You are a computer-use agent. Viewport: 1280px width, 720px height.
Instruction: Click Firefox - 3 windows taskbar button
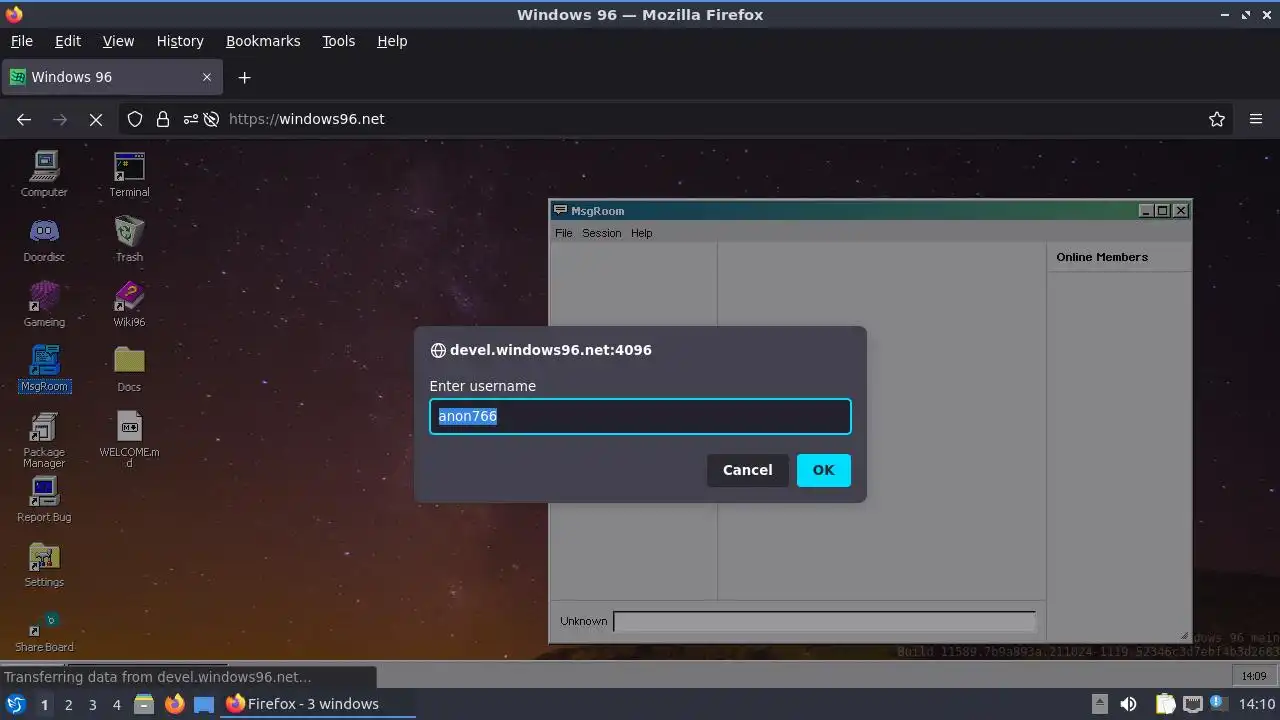[318, 704]
